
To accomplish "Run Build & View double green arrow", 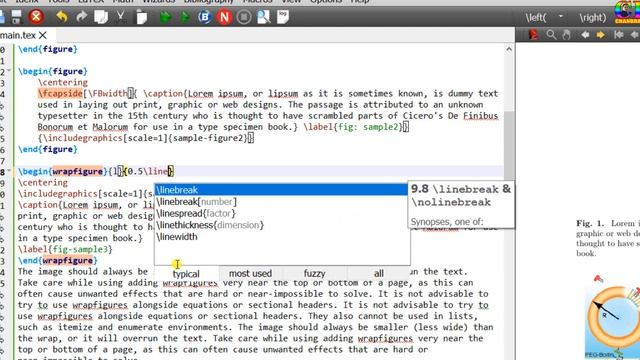I will [x=165, y=17].
